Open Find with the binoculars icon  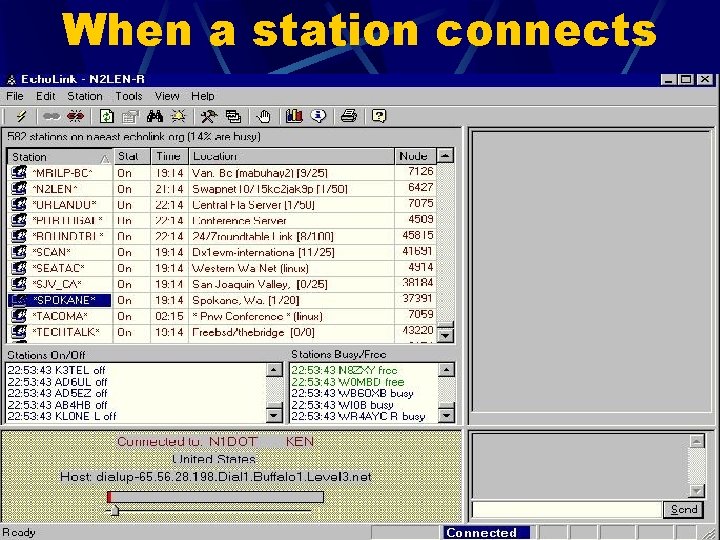(x=155, y=116)
